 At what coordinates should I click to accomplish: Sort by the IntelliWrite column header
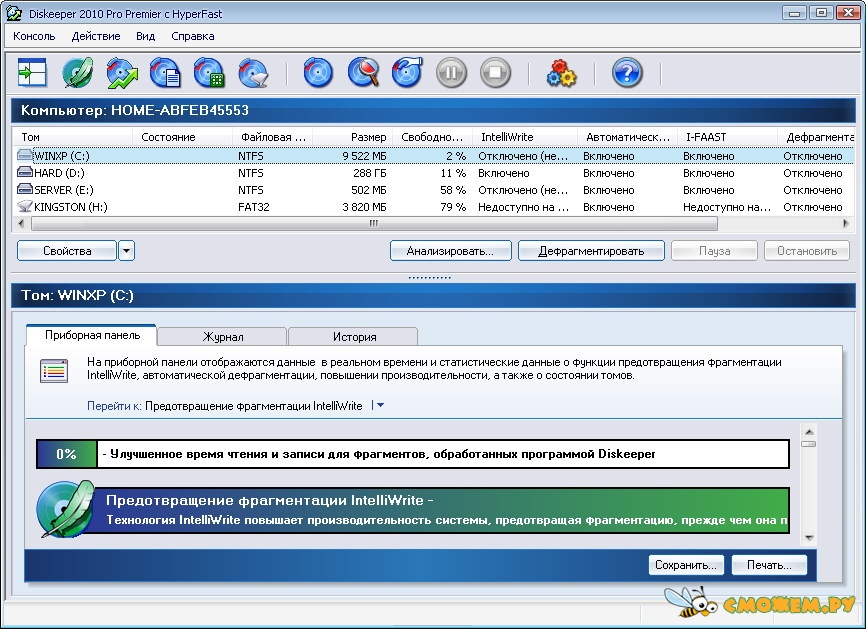[524, 137]
